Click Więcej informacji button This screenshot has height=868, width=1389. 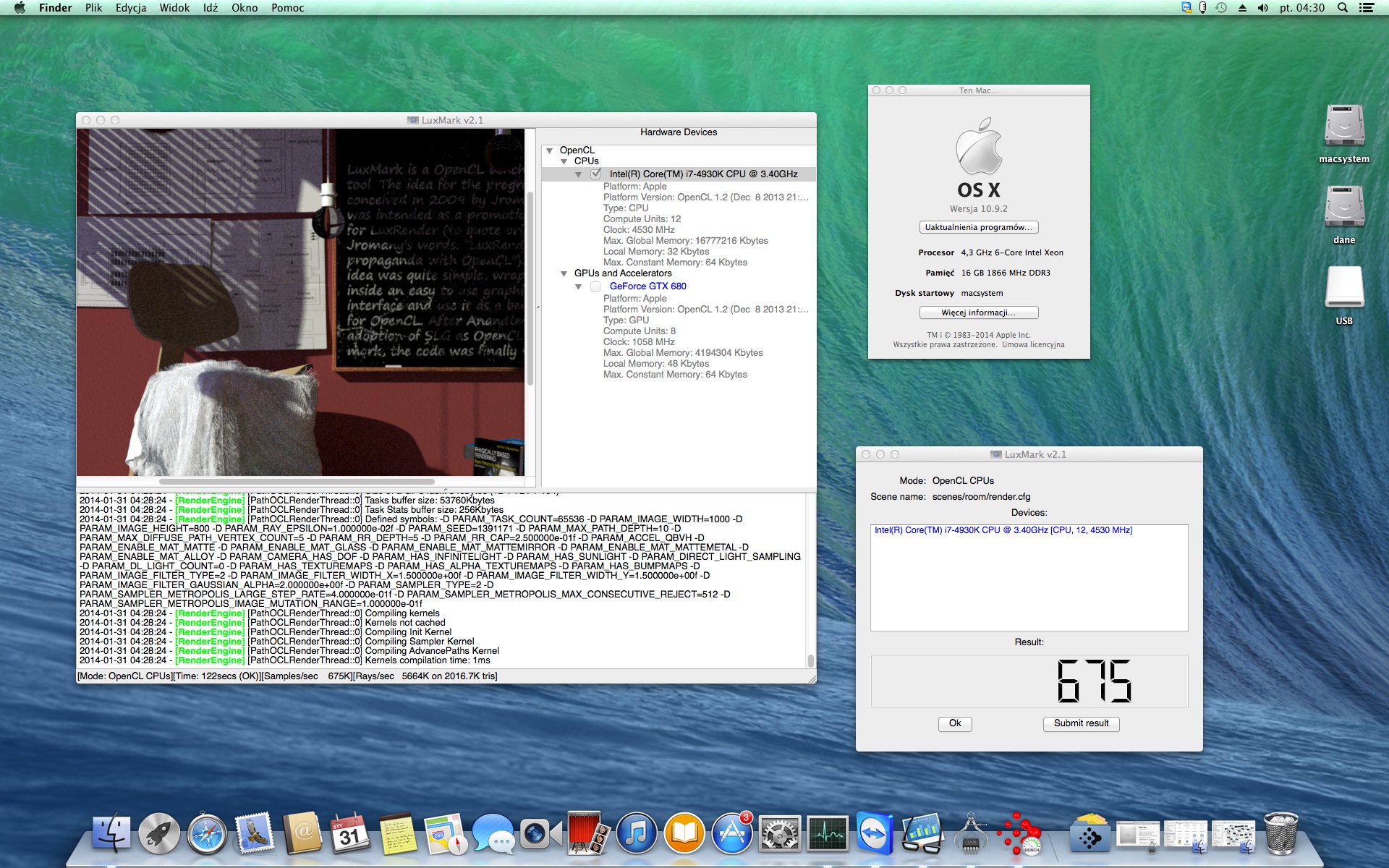click(979, 312)
